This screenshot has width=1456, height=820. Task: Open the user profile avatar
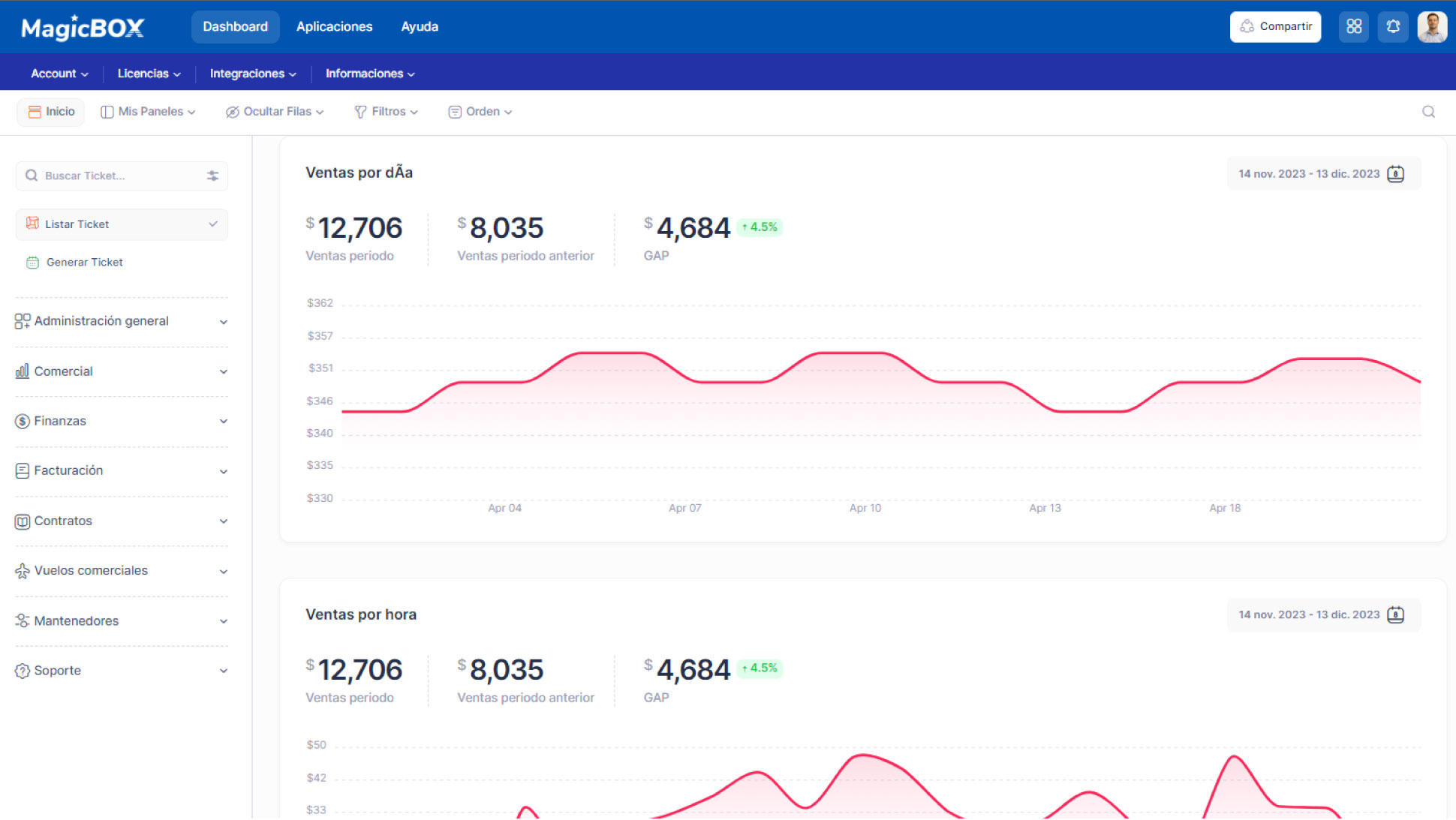(1432, 26)
